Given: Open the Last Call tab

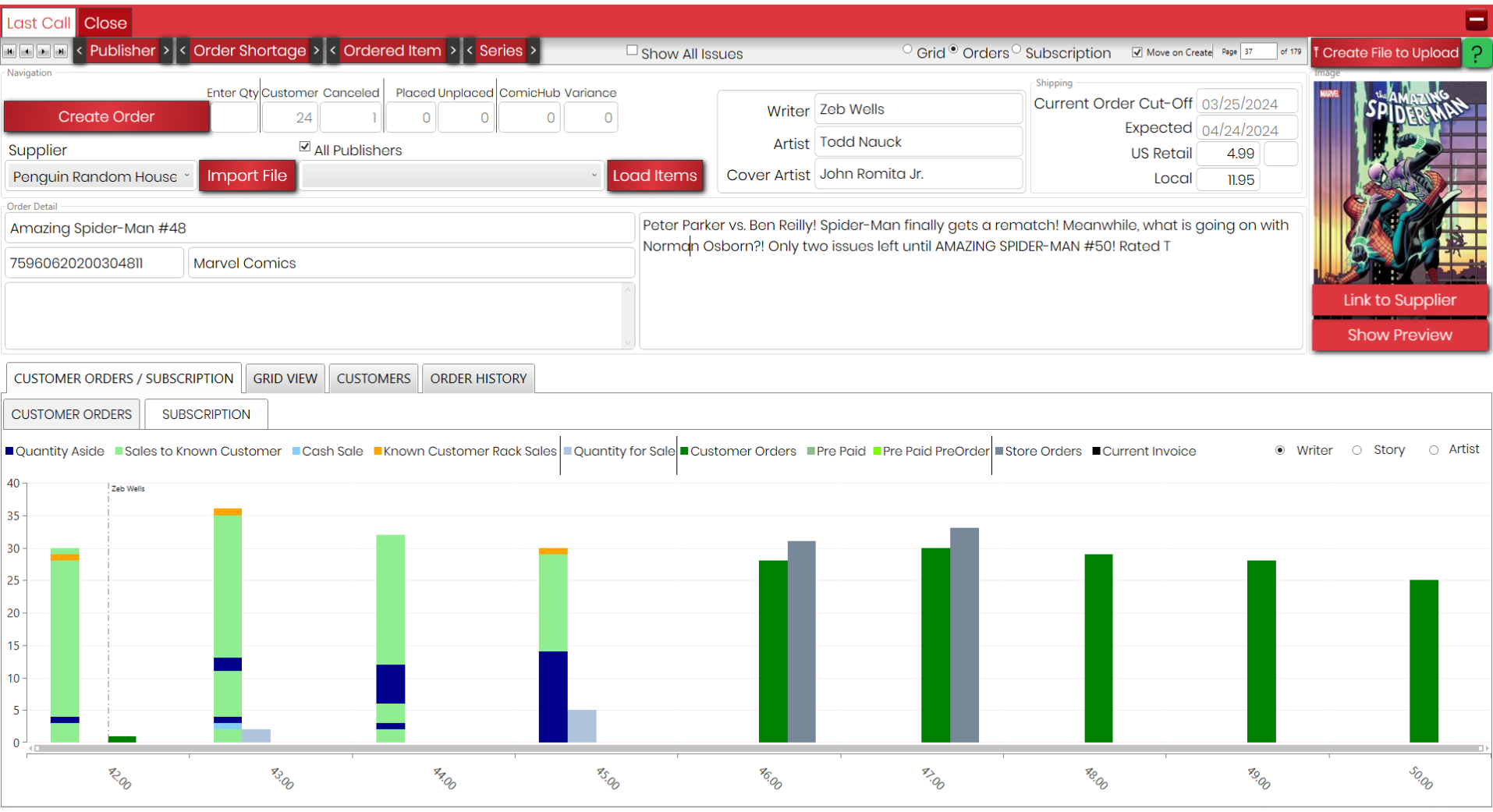Looking at the screenshot, I should pyautogui.click(x=39, y=23).
